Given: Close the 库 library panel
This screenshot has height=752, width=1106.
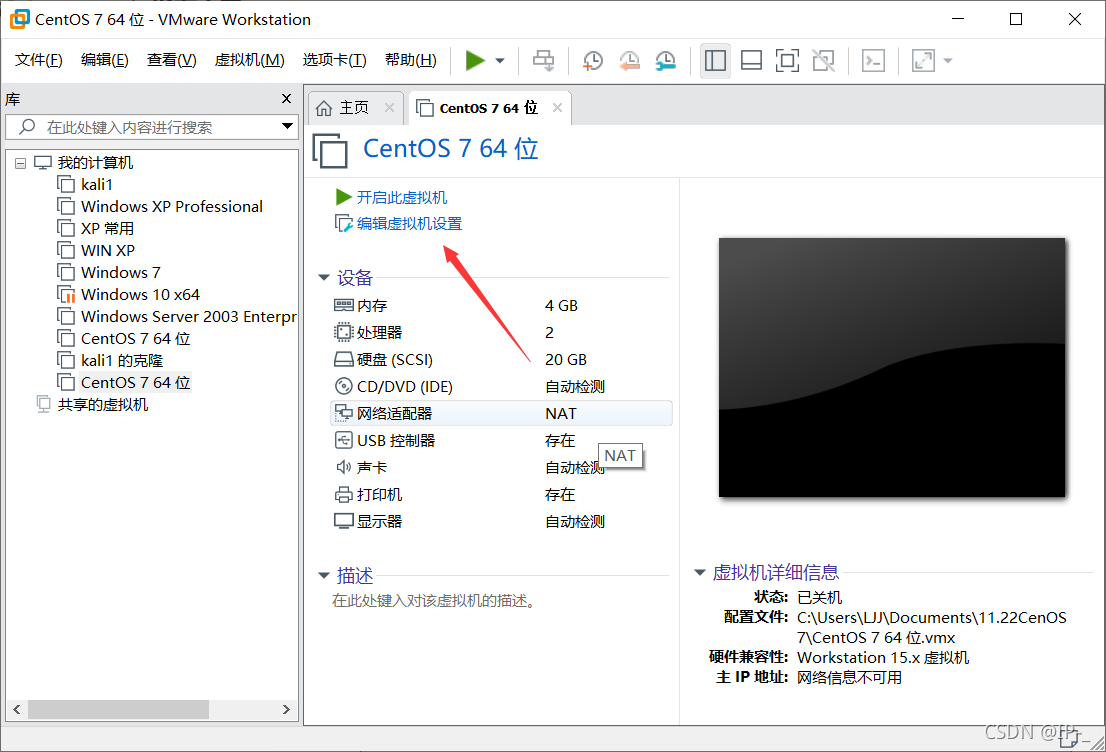Looking at the screenshot, I should pos(286,99).
